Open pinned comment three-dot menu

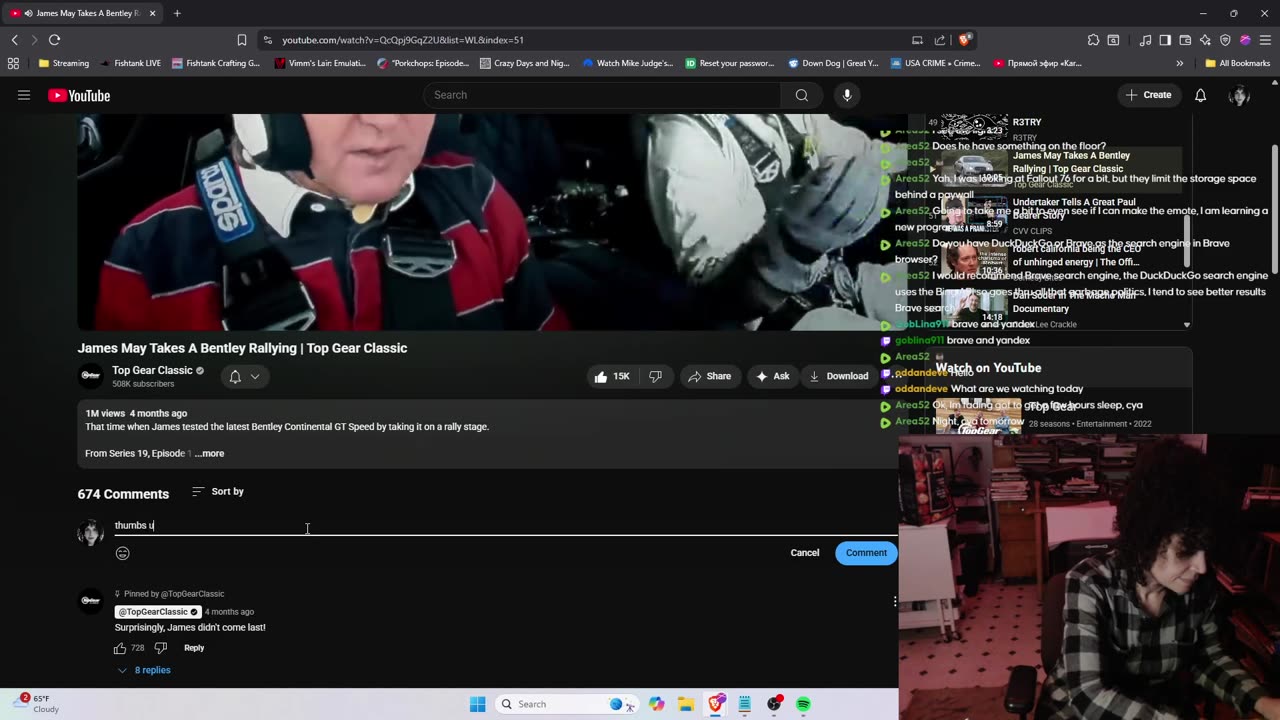pyautogui.click(x=894, y=601)
